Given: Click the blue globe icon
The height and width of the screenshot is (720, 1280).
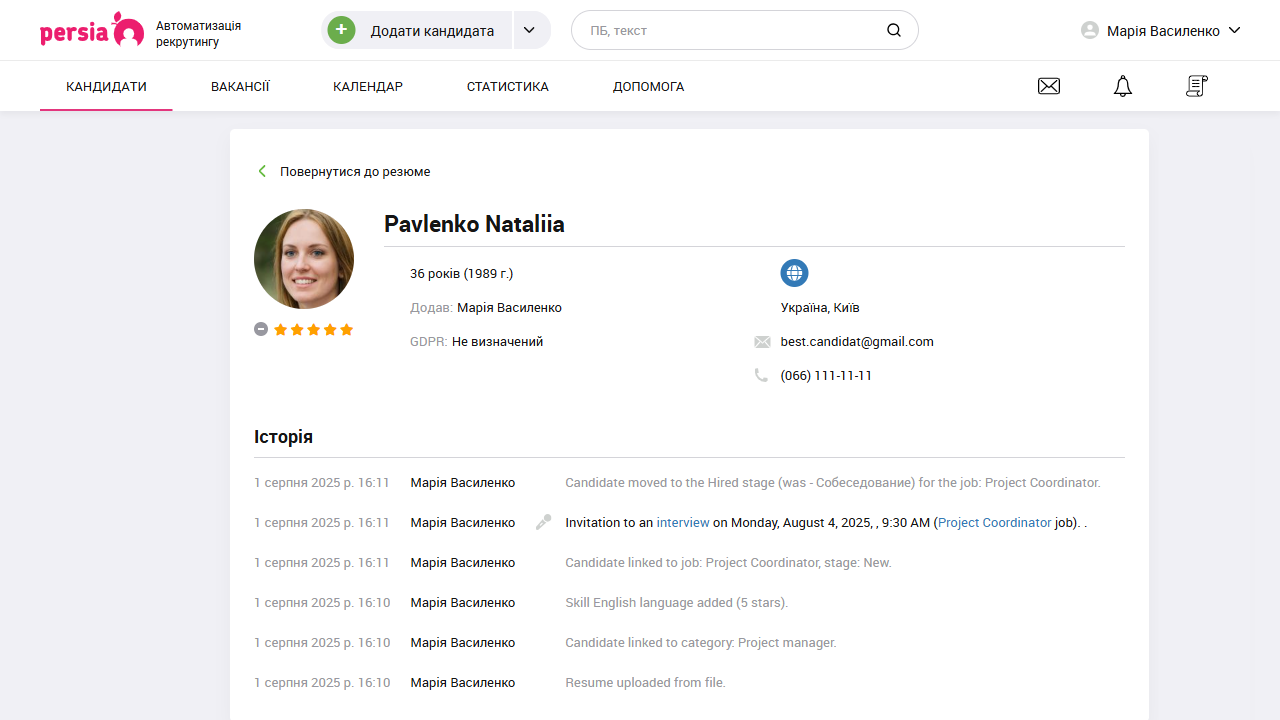Looking at the screenshot, I should pyautogui.click(x=794, y=273).
